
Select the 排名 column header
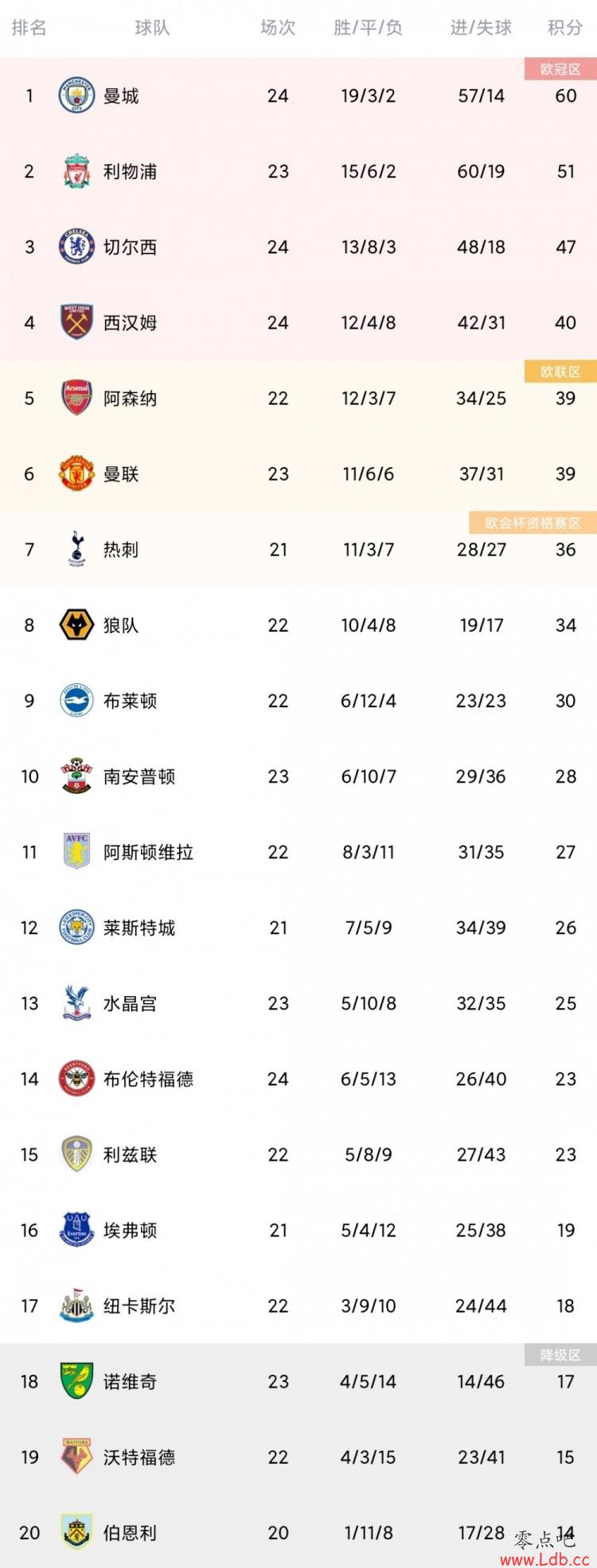pos(29,28)
